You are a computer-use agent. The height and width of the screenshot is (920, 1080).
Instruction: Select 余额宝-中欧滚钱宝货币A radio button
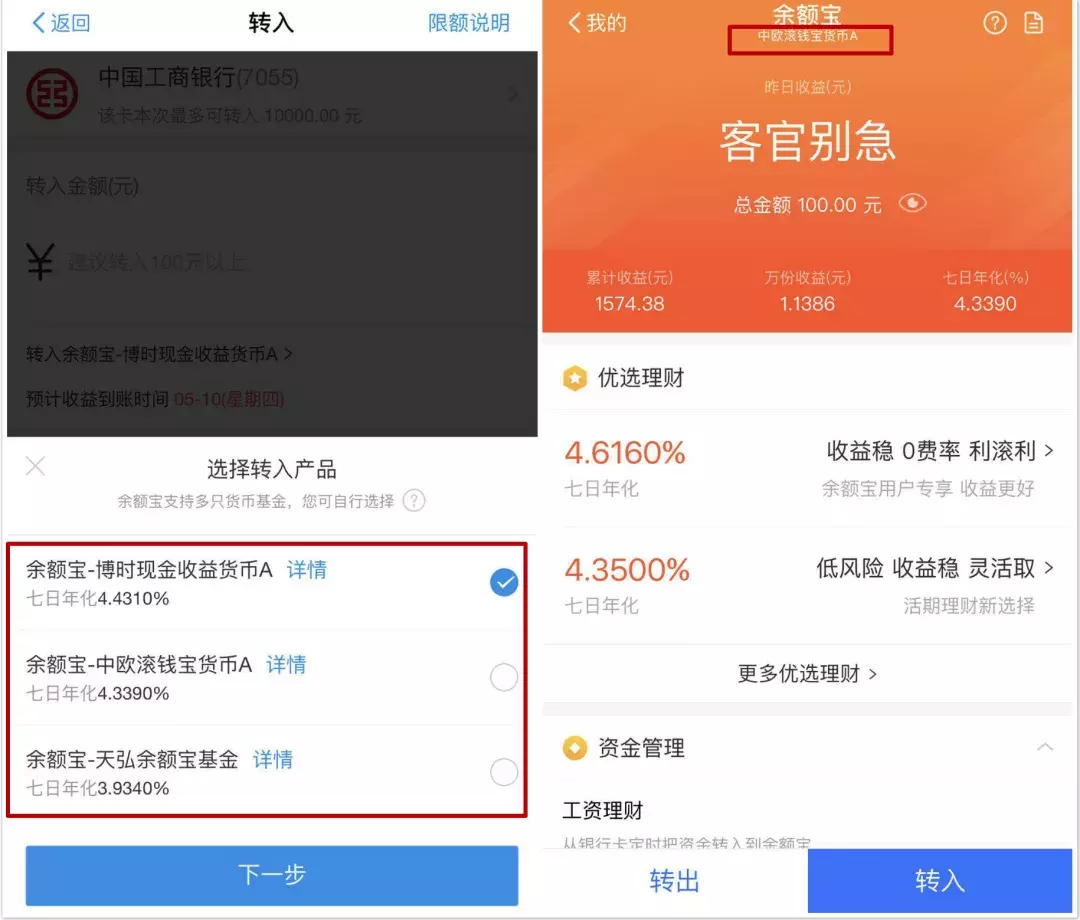[504, 678]
